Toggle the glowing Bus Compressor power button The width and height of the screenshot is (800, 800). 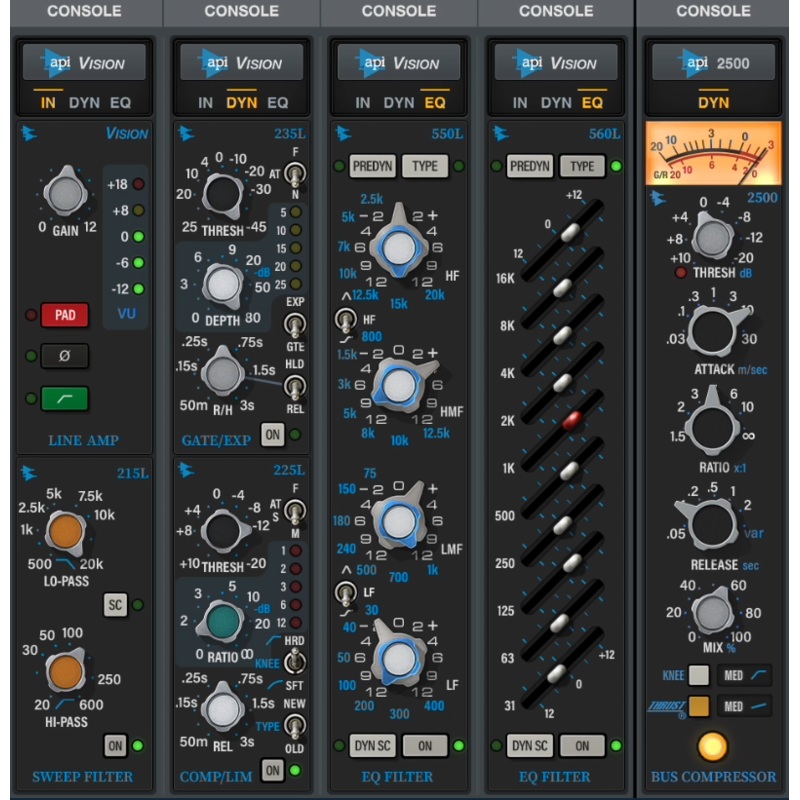pos(712,746)
